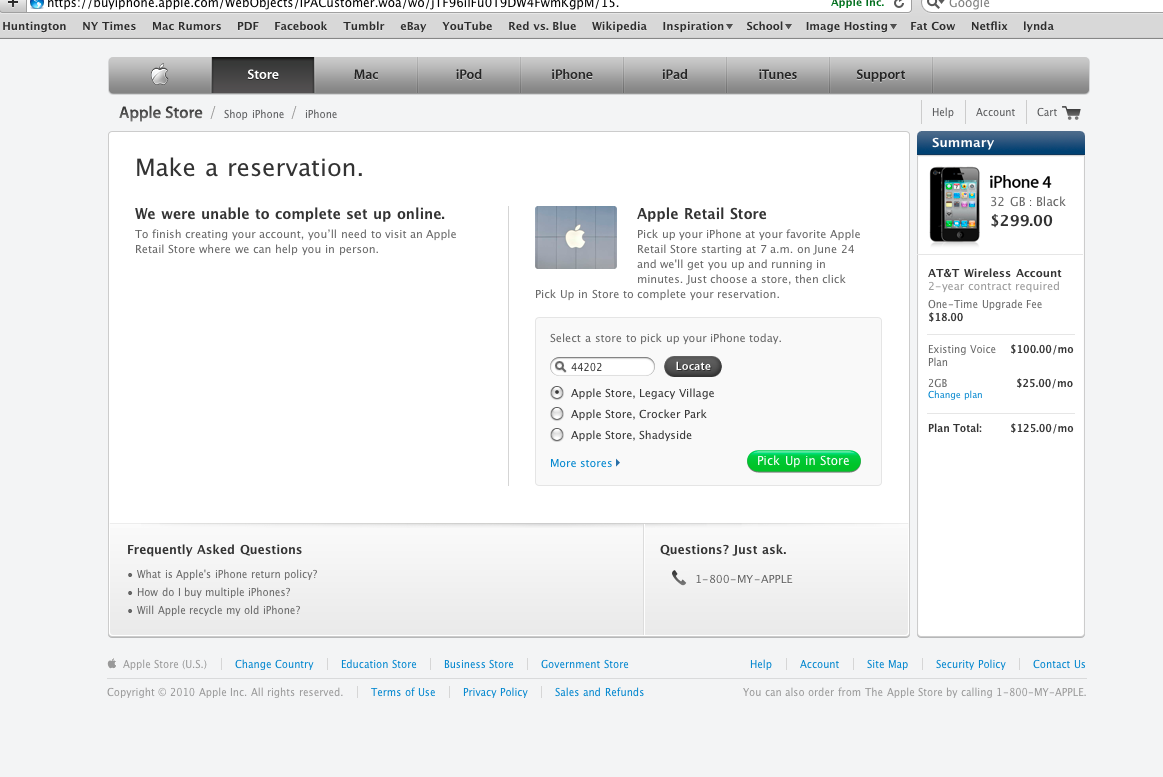Image resolution: width=1163 pixels, height=777 pixels.
Task: Open the Inspiration bookmarks dropdown
Action: pyautogui.click(x=697, y=26)
